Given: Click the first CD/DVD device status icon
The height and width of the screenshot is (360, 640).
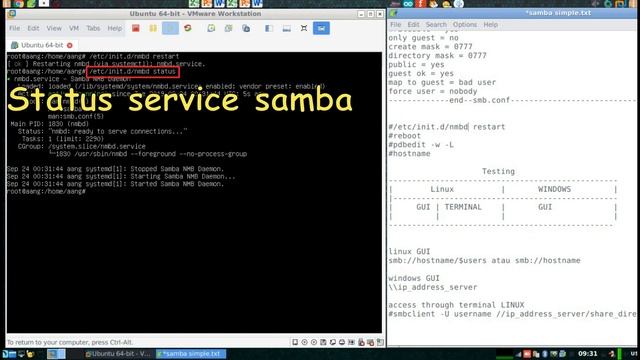Looking at the screenshot, I should coord(304,342).
